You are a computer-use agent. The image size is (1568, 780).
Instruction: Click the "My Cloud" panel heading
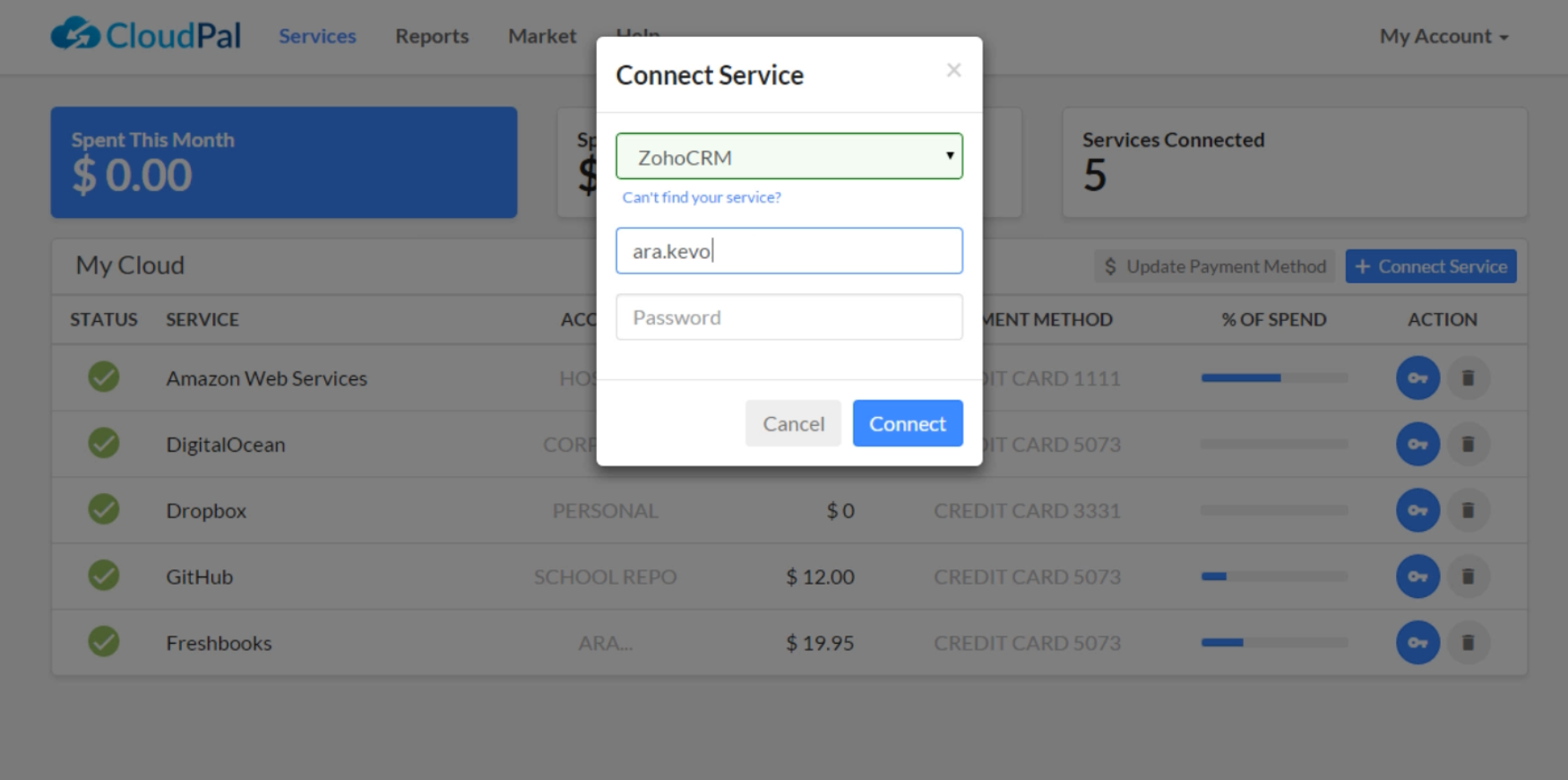(x=130, y=265)
